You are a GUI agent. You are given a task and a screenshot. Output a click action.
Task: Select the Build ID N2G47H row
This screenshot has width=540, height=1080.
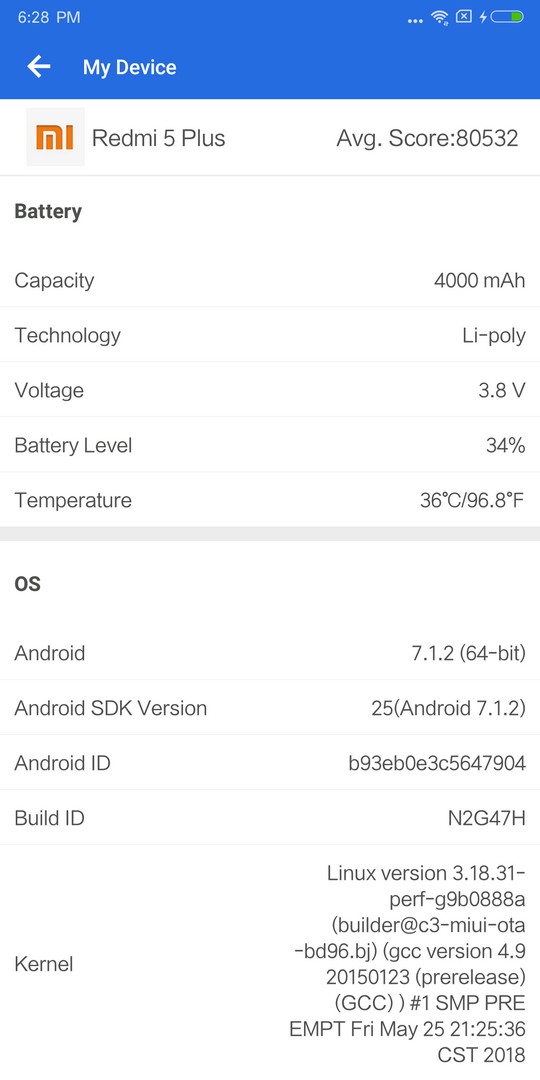click(x=270, y=818)
